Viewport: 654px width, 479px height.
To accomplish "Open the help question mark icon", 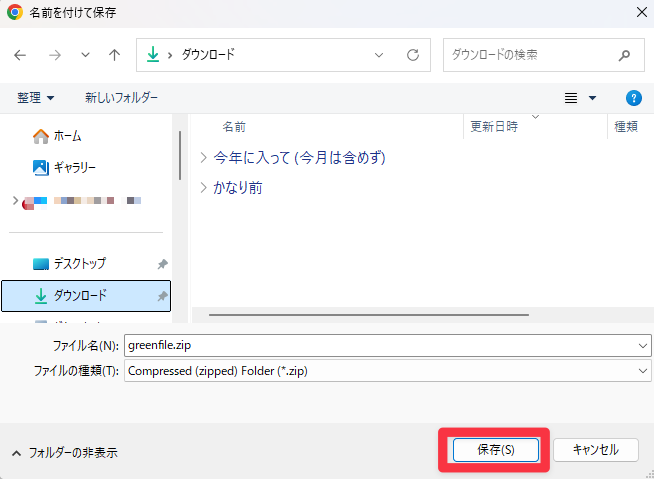I will coord(633,98).
